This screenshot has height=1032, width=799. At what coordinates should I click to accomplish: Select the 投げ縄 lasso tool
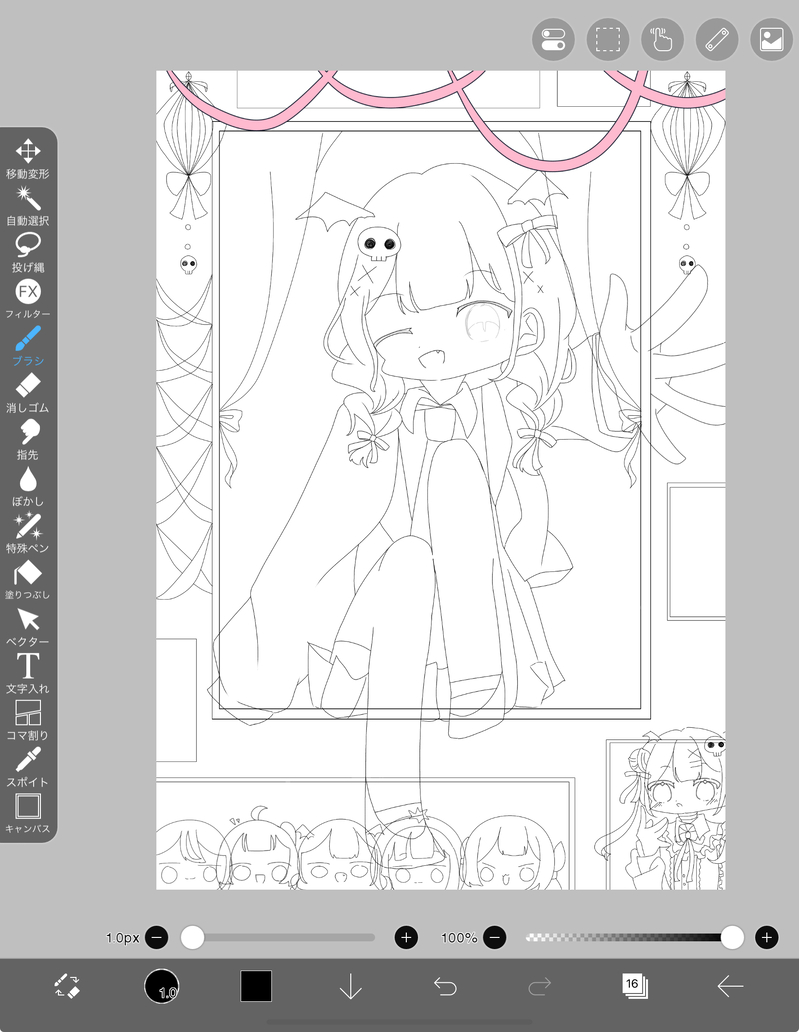coord(28,253)
